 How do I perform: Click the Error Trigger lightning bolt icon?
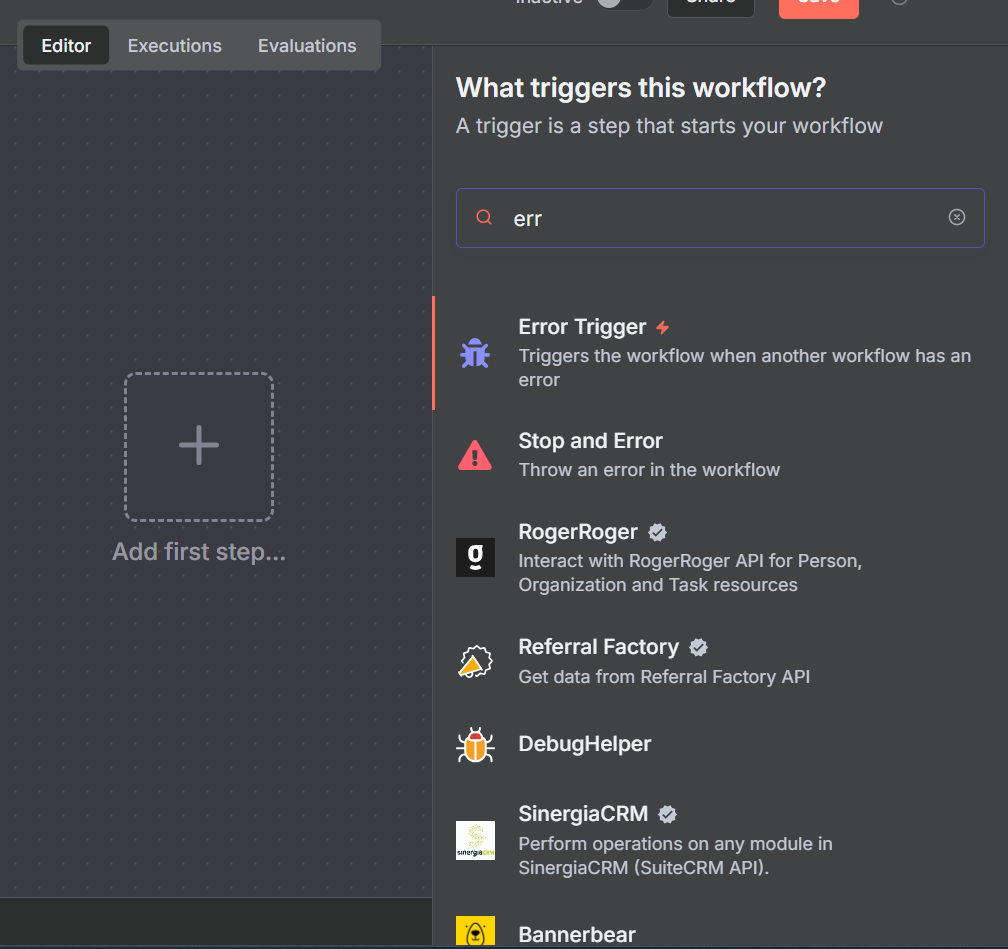point(662,327)
